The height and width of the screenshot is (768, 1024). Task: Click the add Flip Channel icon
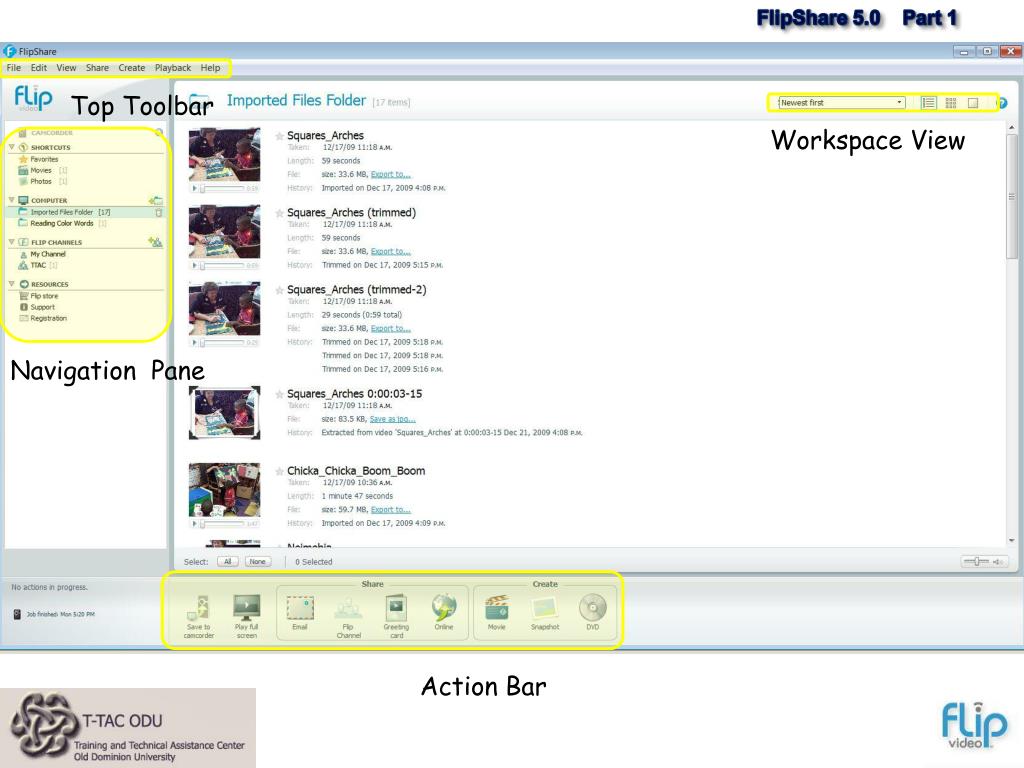[x=155, y=242]
